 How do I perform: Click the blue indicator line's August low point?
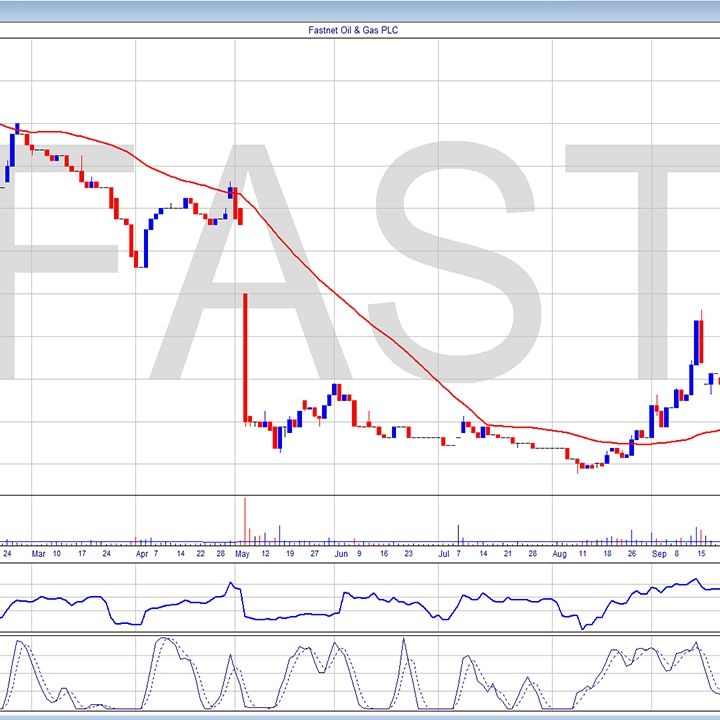tap(581, 627)
